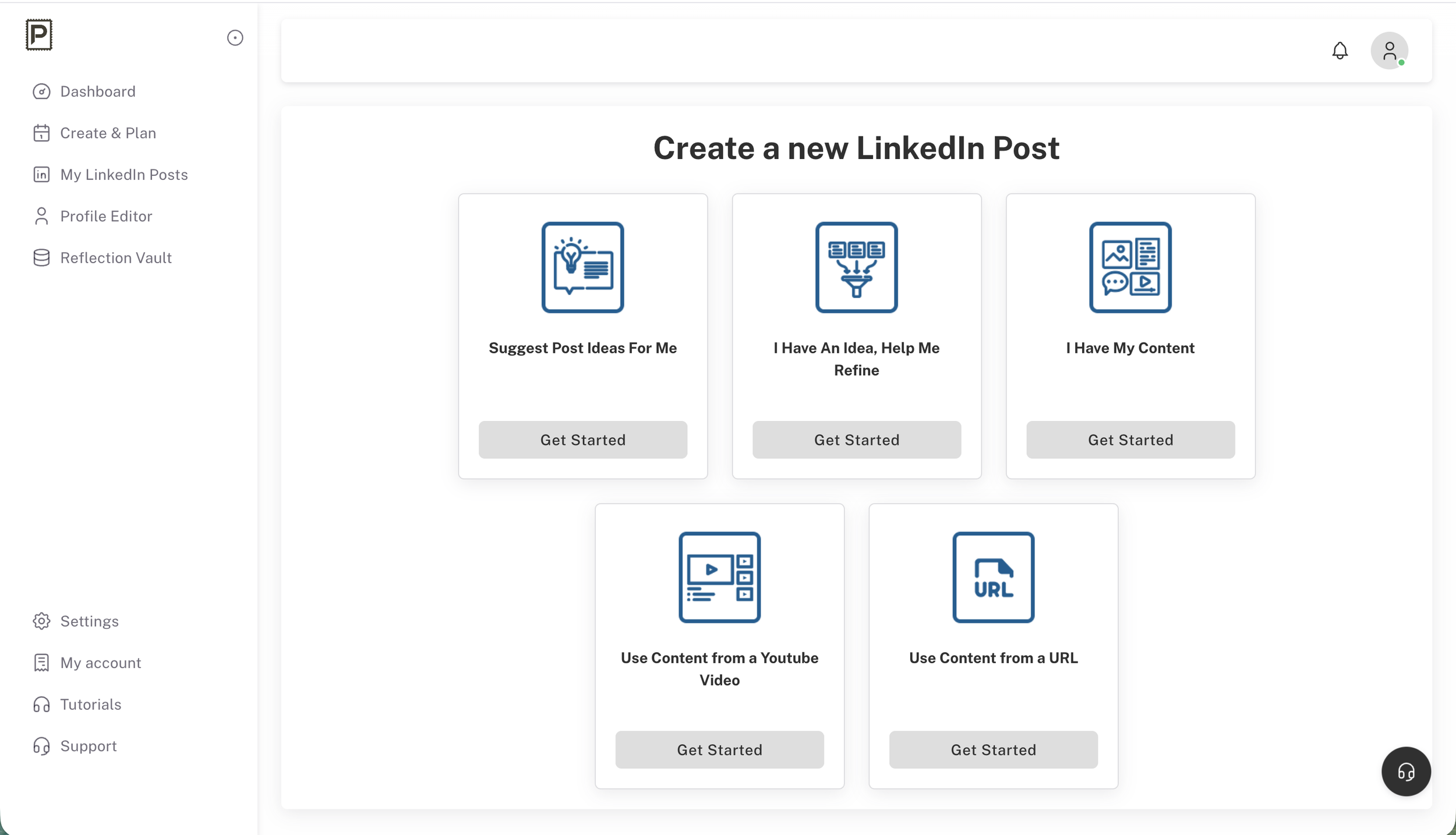The height and width of the screenshot is (835, 1456).
Task: Select Profile Editor in sidebar
Action: (x=106, y=216)
